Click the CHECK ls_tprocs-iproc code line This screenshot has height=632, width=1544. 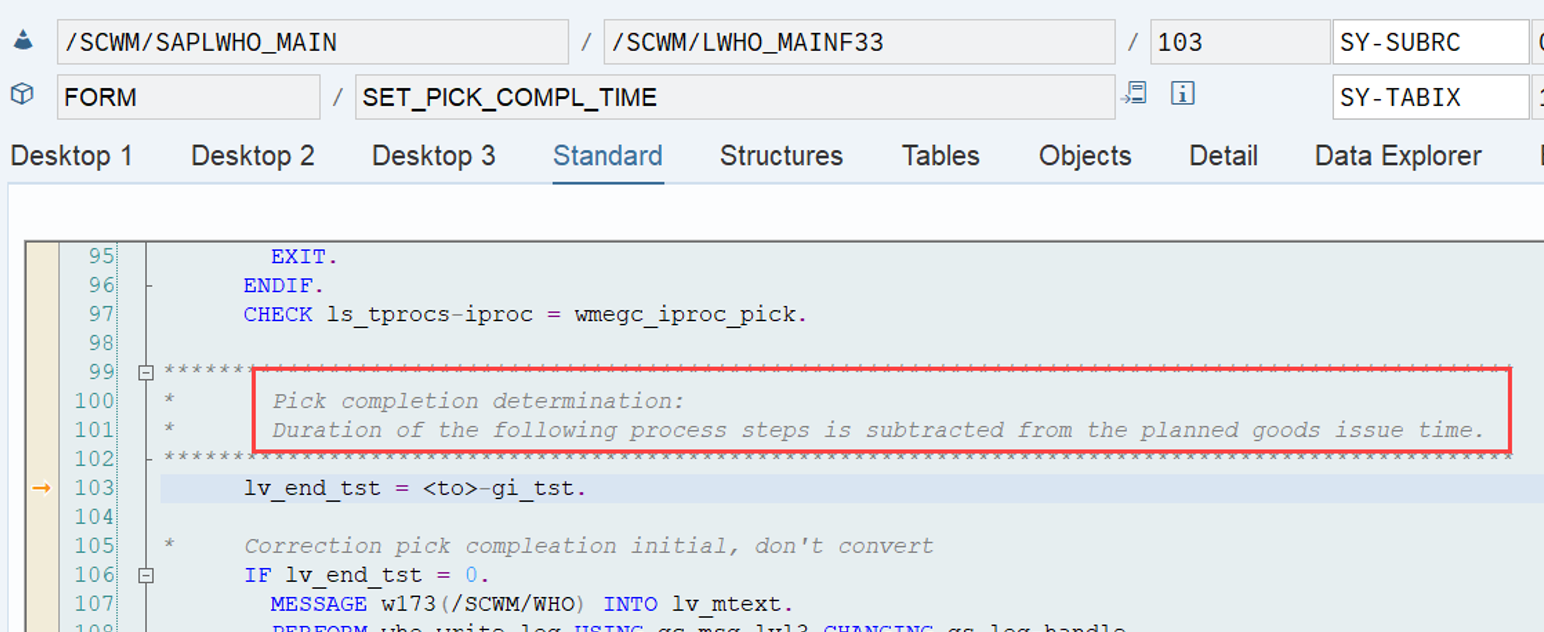pos(524,315)
